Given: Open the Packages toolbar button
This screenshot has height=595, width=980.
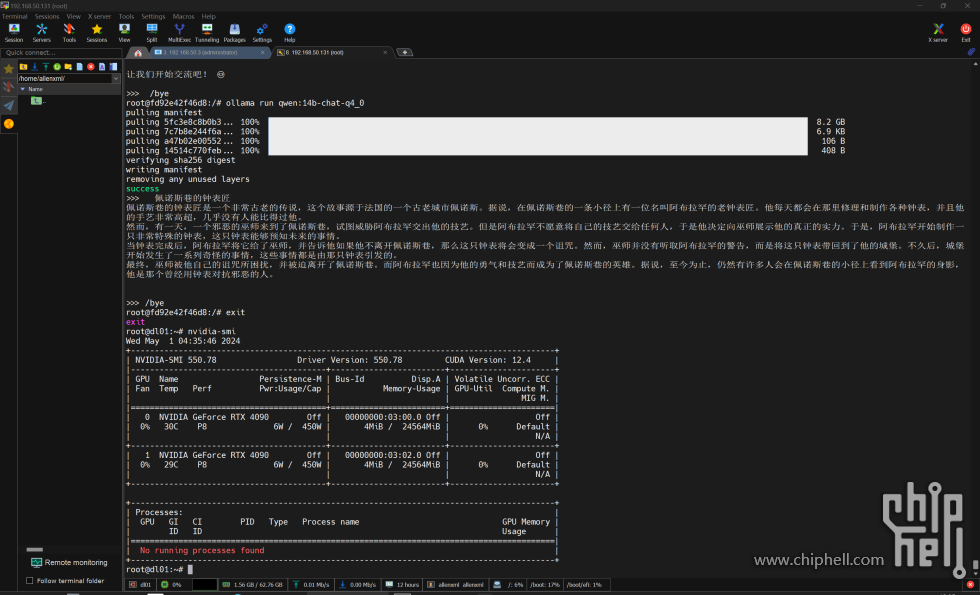Looking at the screenshot, I should (x=234, y=32).
